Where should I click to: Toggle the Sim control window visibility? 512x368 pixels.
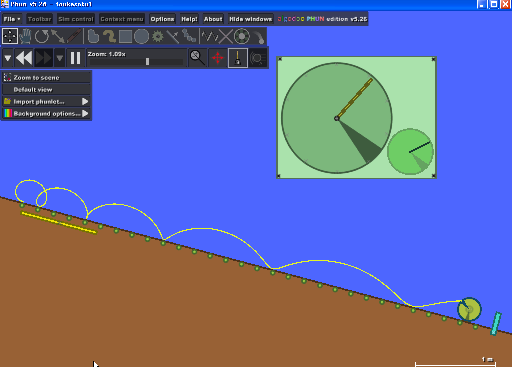[x=76, y=19]
